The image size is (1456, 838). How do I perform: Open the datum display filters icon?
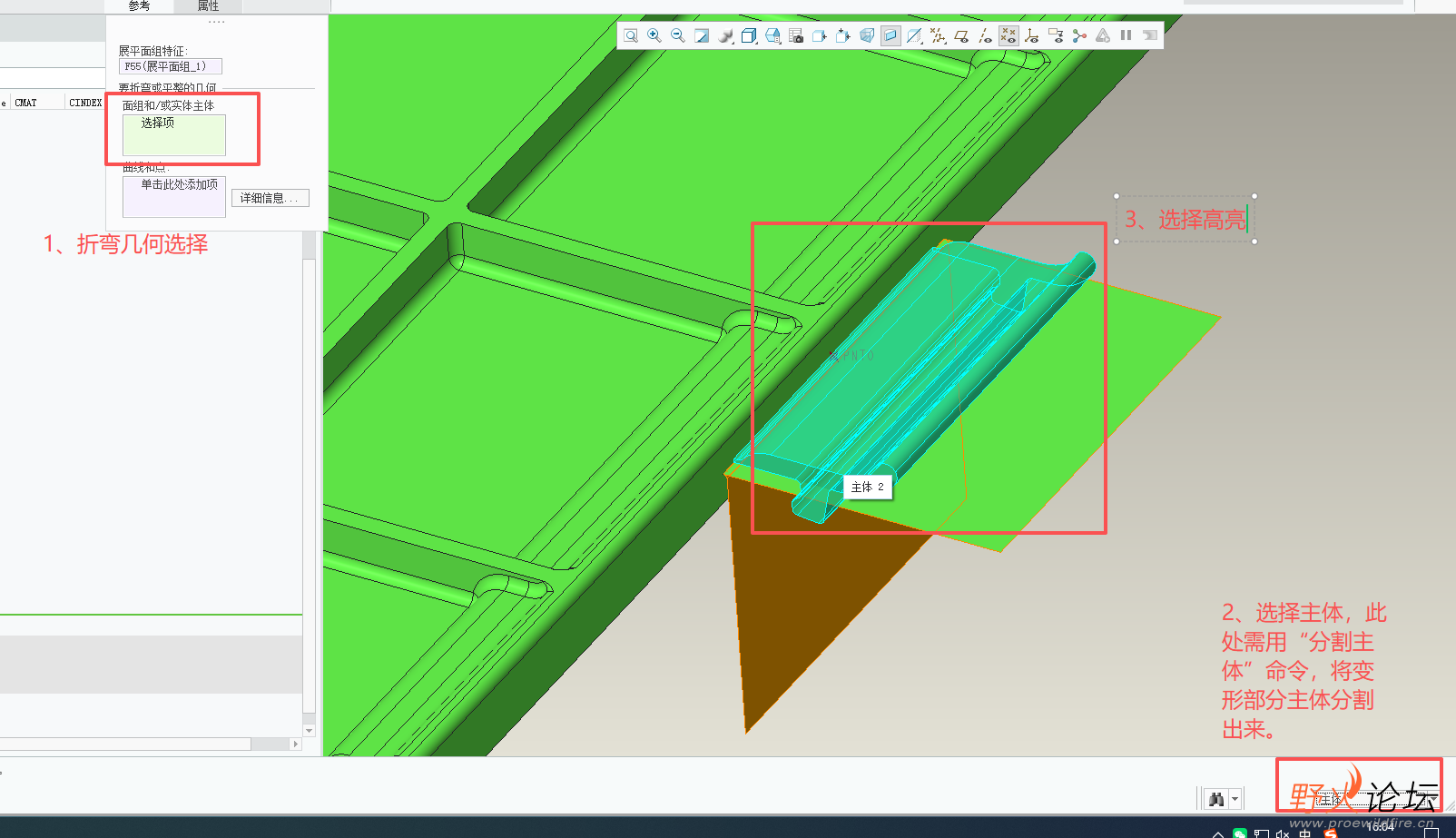(938, 35)
